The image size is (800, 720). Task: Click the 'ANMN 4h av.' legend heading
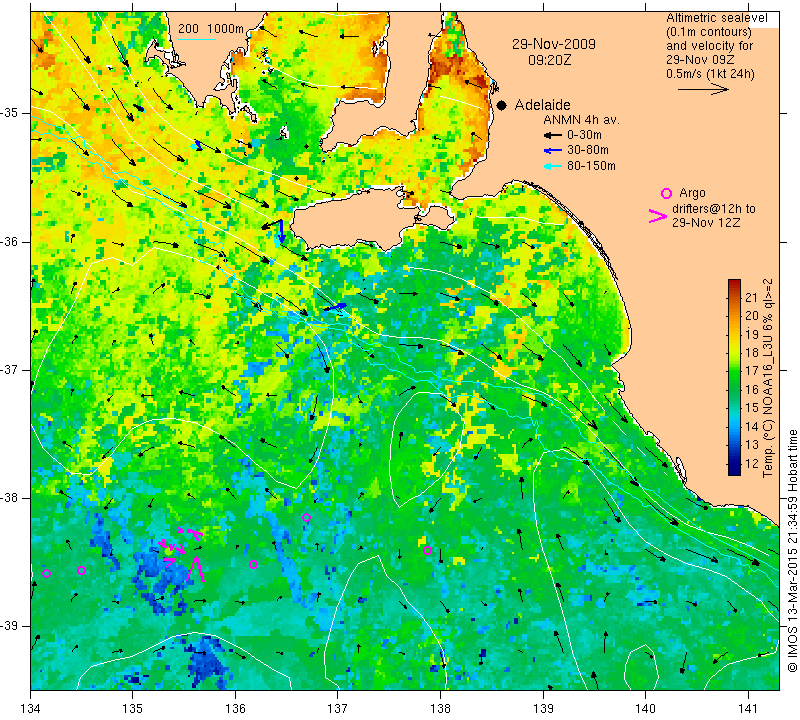point(581,120)
